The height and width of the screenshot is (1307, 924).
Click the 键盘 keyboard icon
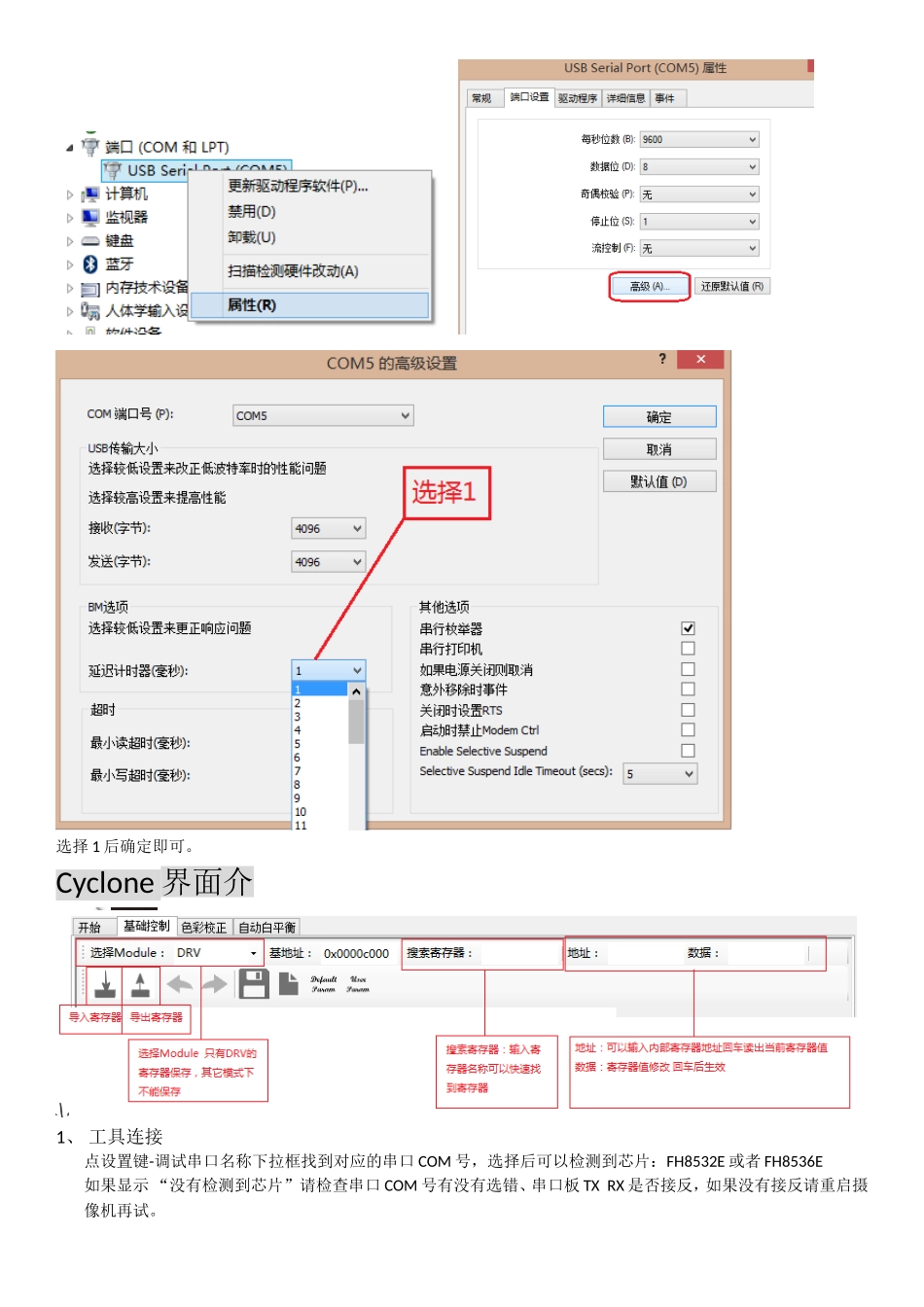[x=90, y=241]
